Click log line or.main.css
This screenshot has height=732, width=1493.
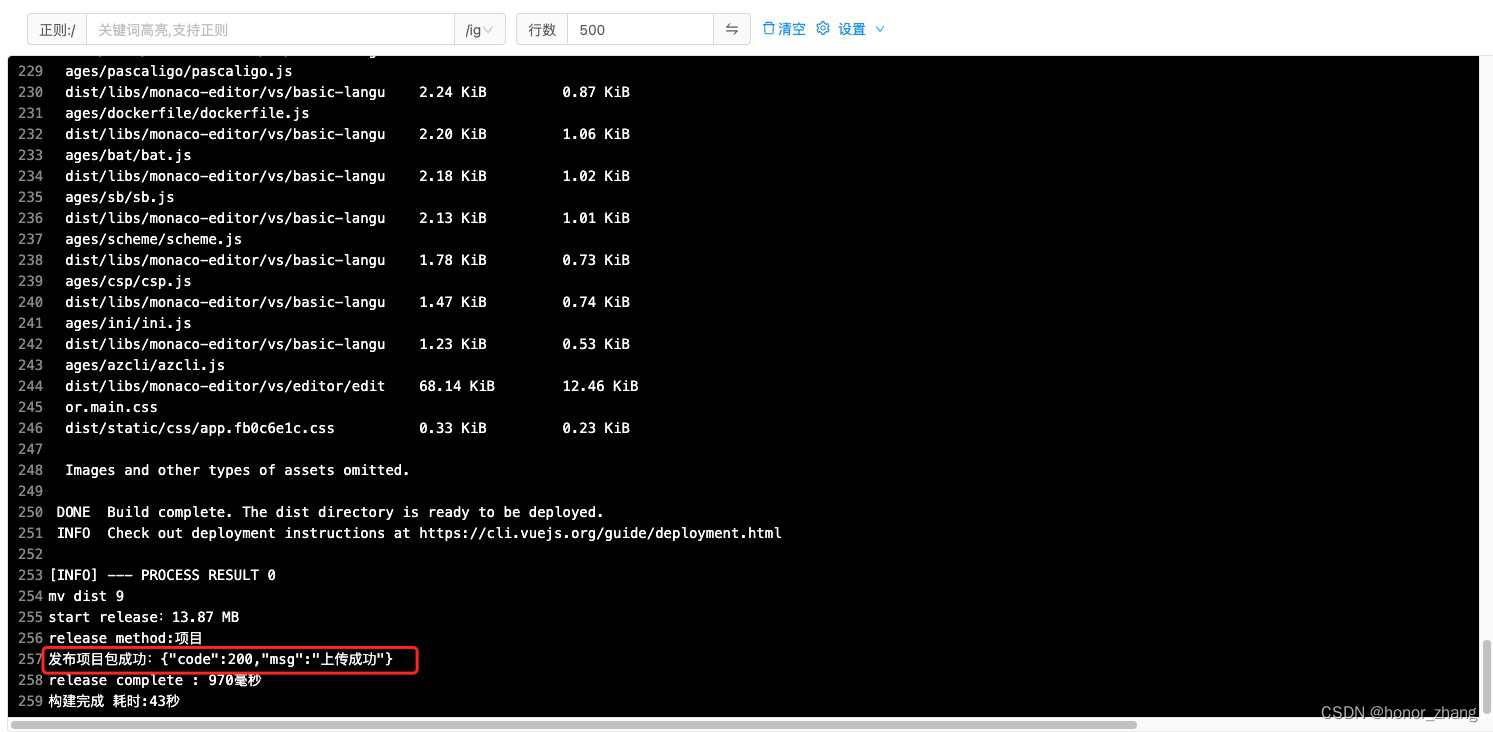coord(111,407)
